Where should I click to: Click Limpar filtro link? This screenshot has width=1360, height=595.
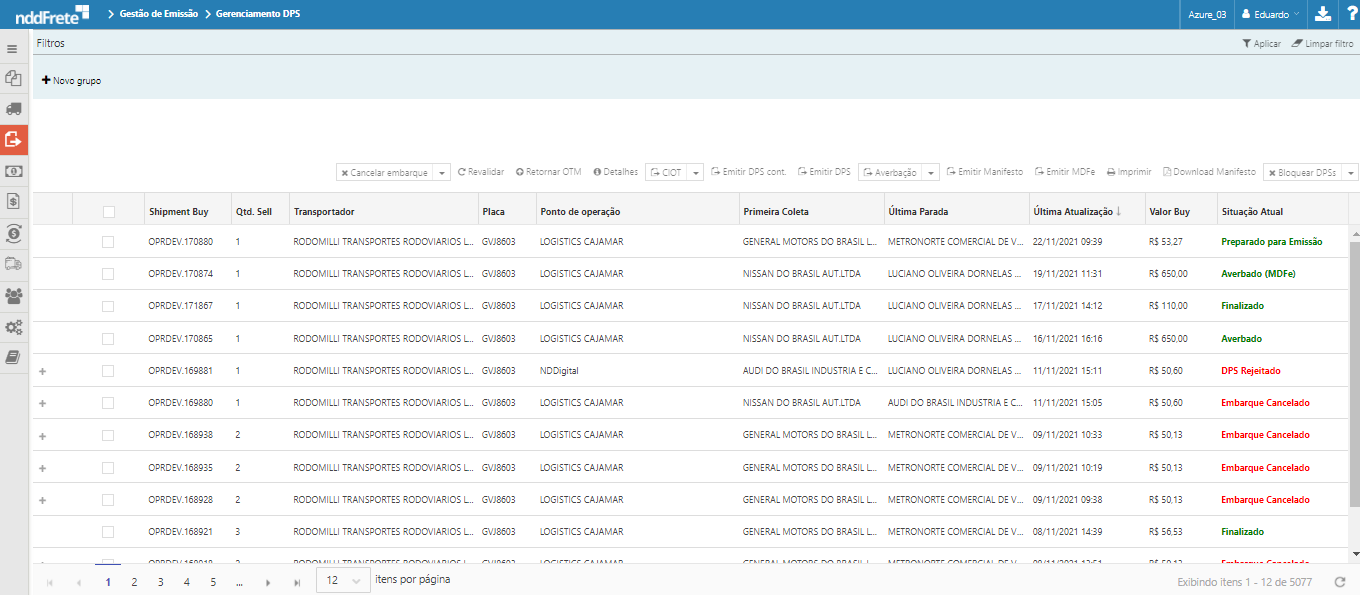(x=1322, y=44)
